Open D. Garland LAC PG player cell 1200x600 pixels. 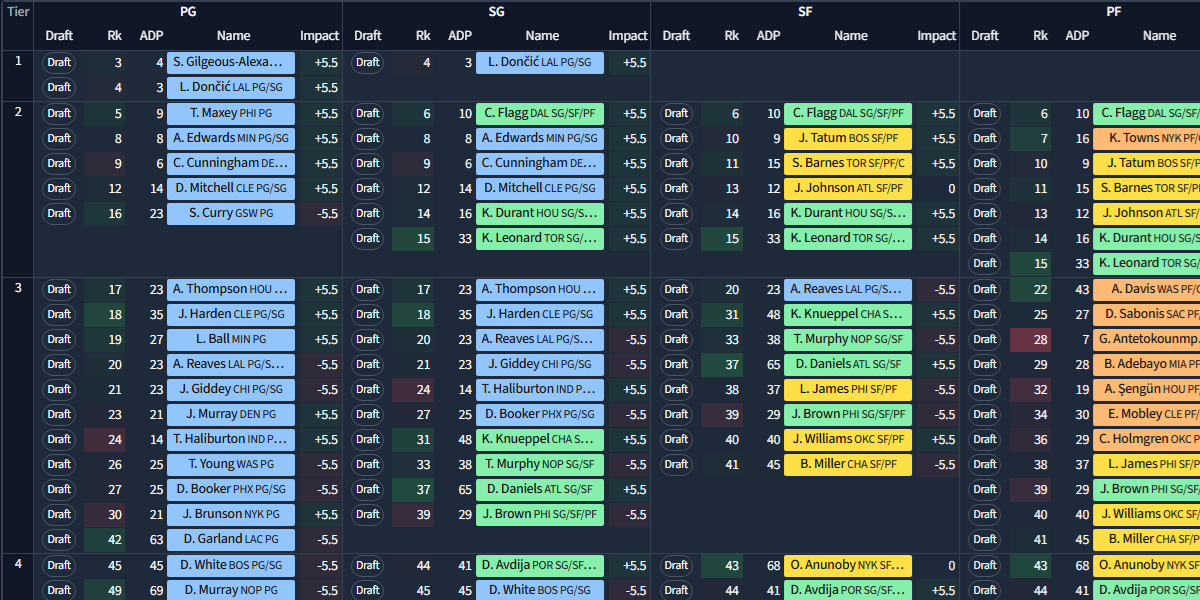231,540
